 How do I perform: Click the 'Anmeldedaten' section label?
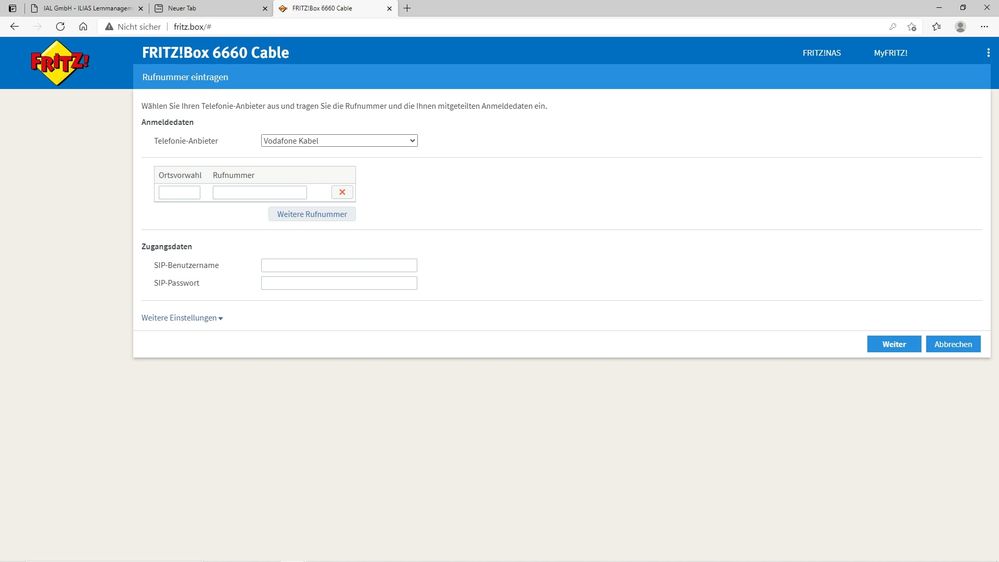coord(167,122)
